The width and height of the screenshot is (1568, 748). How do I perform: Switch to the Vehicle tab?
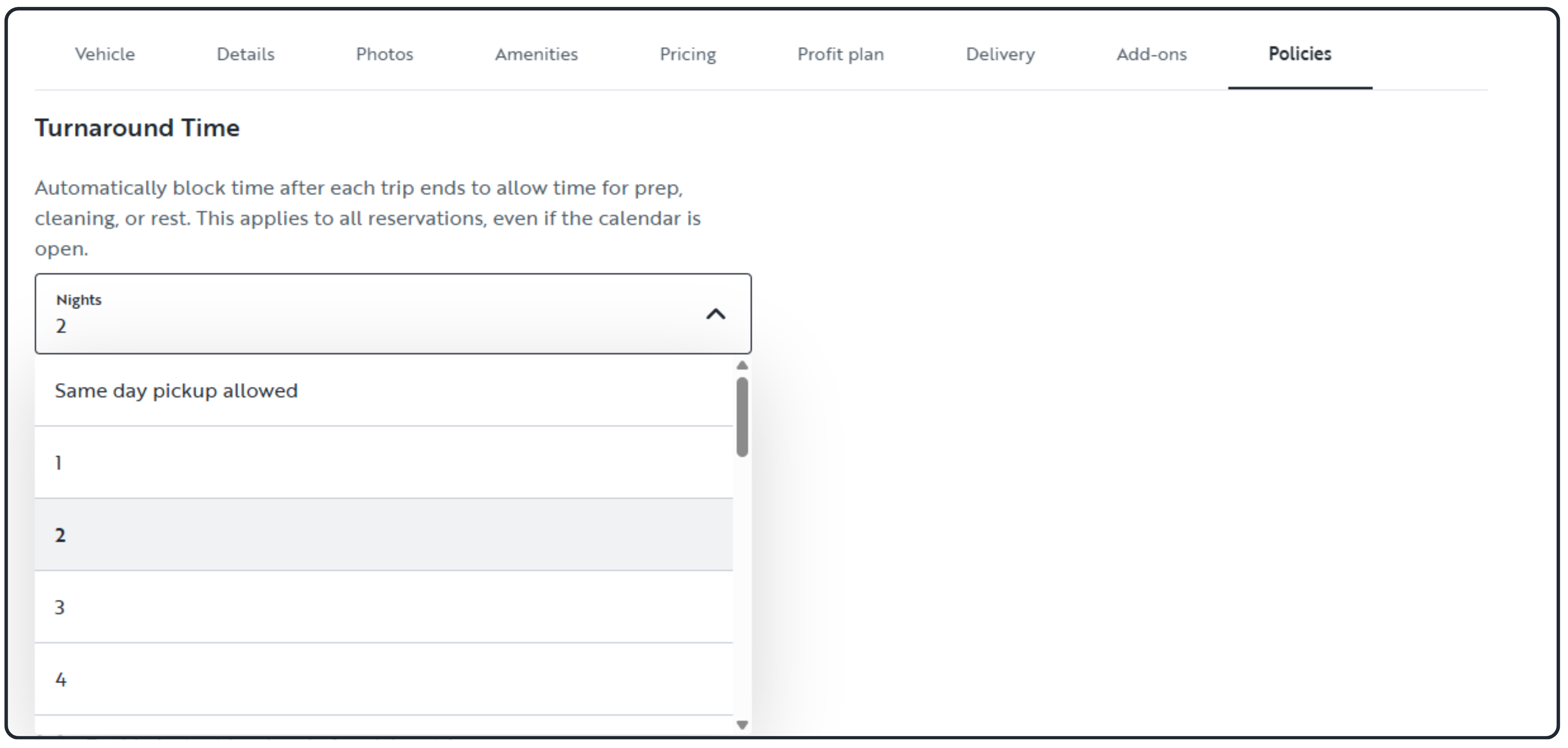click(105, 54)
